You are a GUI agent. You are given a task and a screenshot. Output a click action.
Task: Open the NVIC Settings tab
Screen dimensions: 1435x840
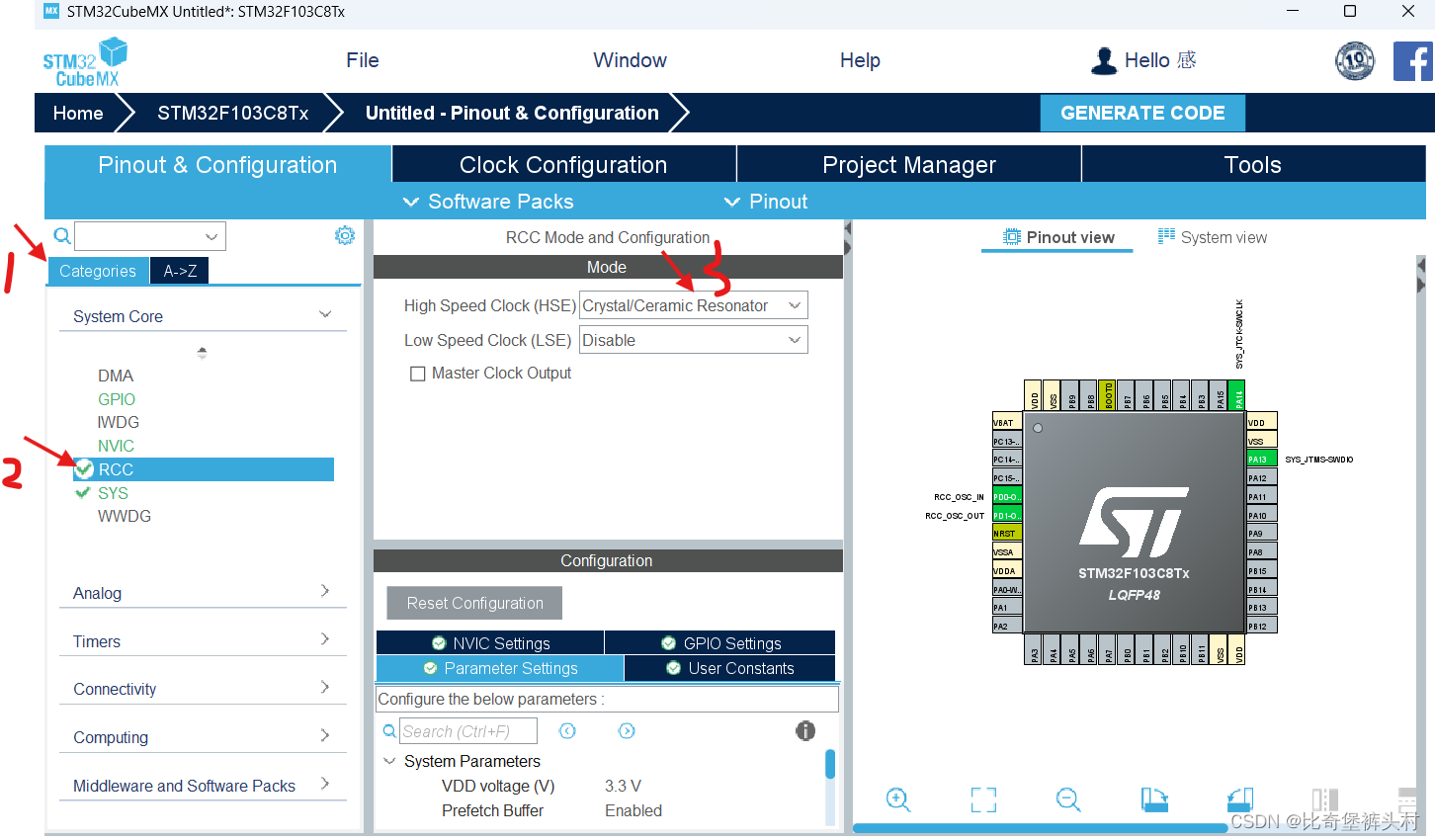coord(490,643)
